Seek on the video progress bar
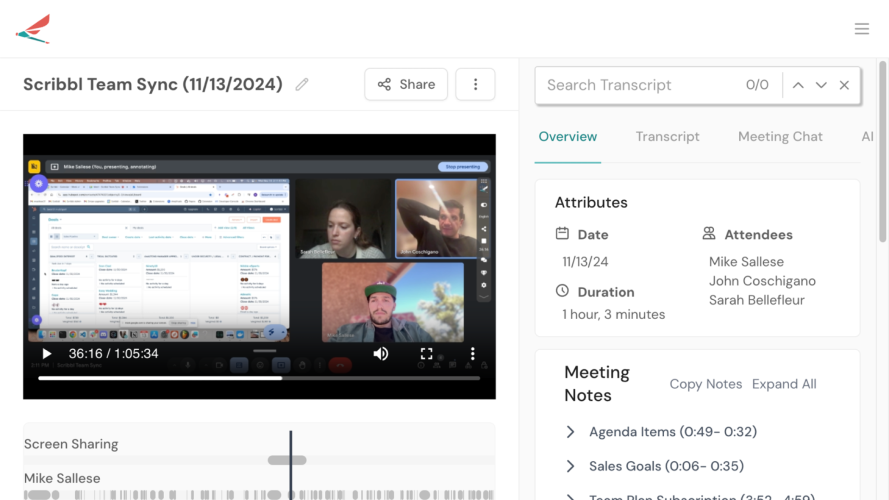Image resolution: width=889 pixels, height=500 pixels. (x=259, y=378)
